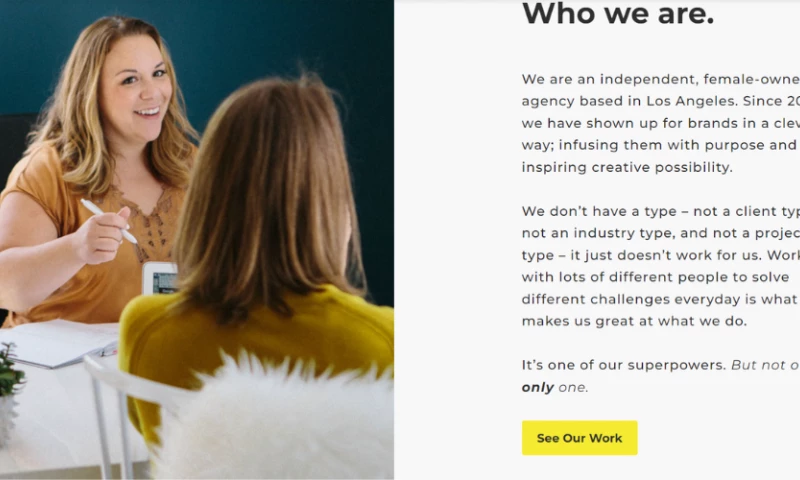
Task: Click the "See Our Work" button
Action: tap(579, 438)
